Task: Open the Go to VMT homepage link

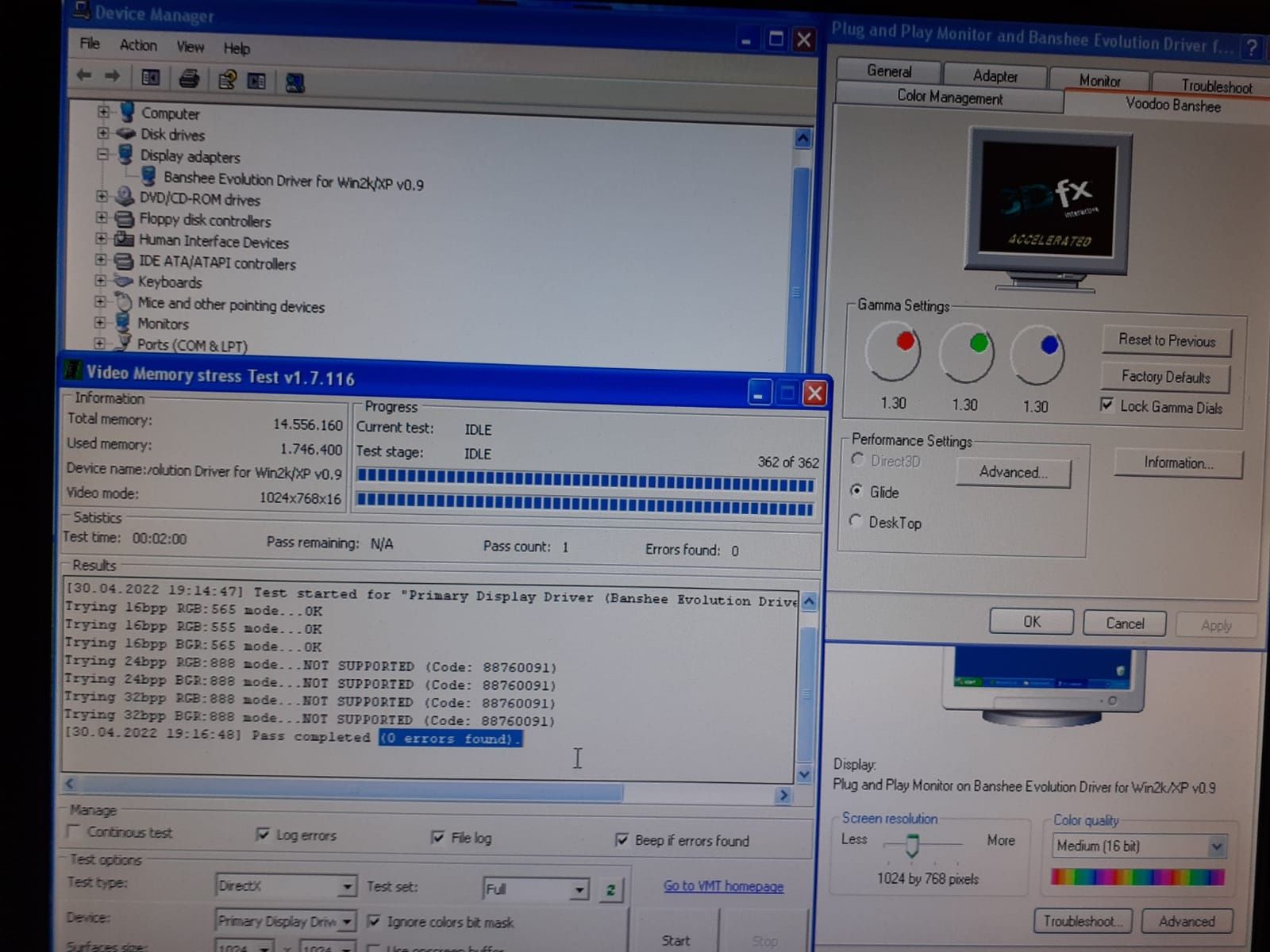Action: (723, 886)
